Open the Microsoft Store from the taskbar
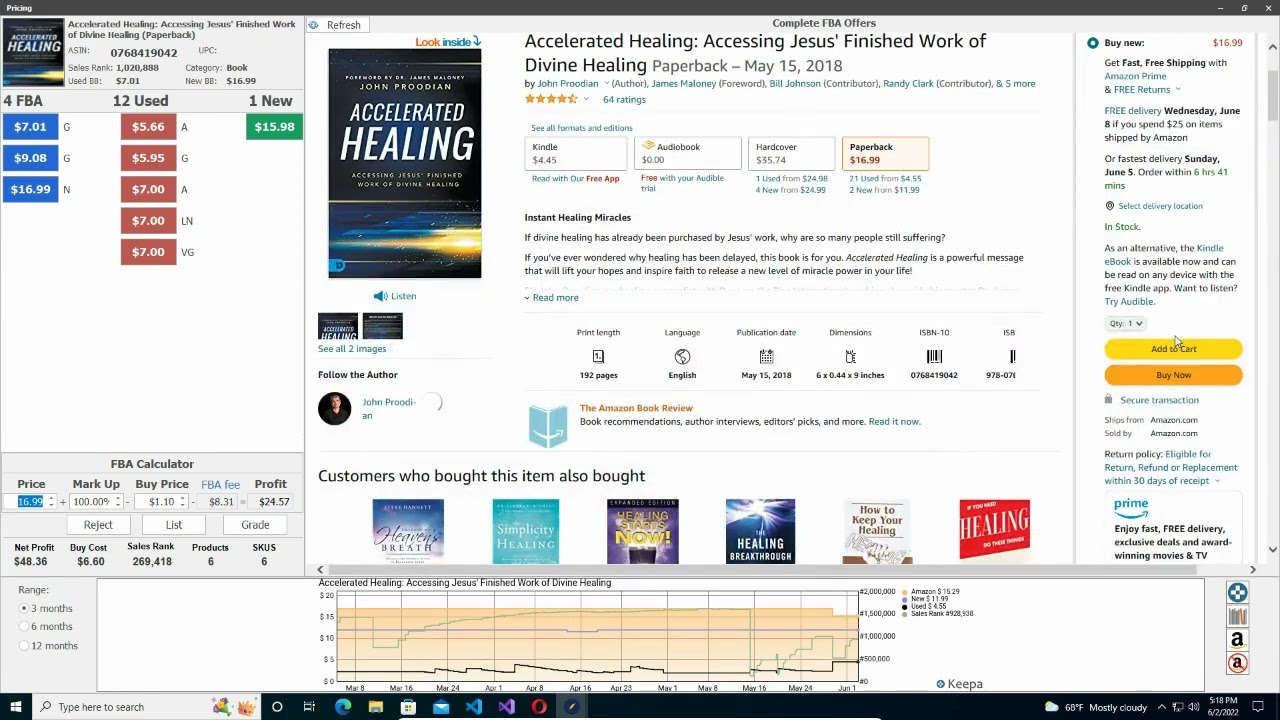This screenshot has width=1280, height=720. (x=408, y=707)
